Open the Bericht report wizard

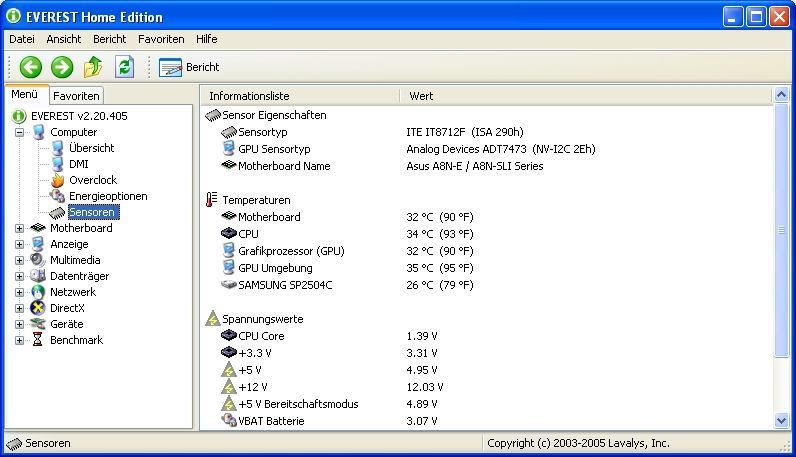[x=189, y=67]
